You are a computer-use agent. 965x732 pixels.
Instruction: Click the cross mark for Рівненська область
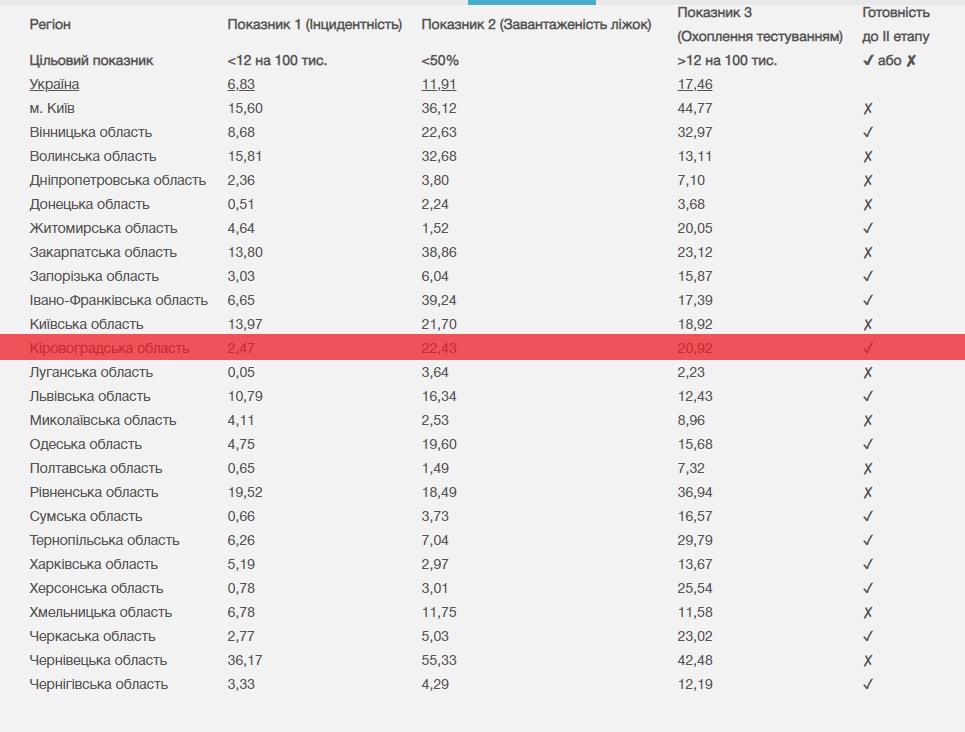tap(868, 493)
